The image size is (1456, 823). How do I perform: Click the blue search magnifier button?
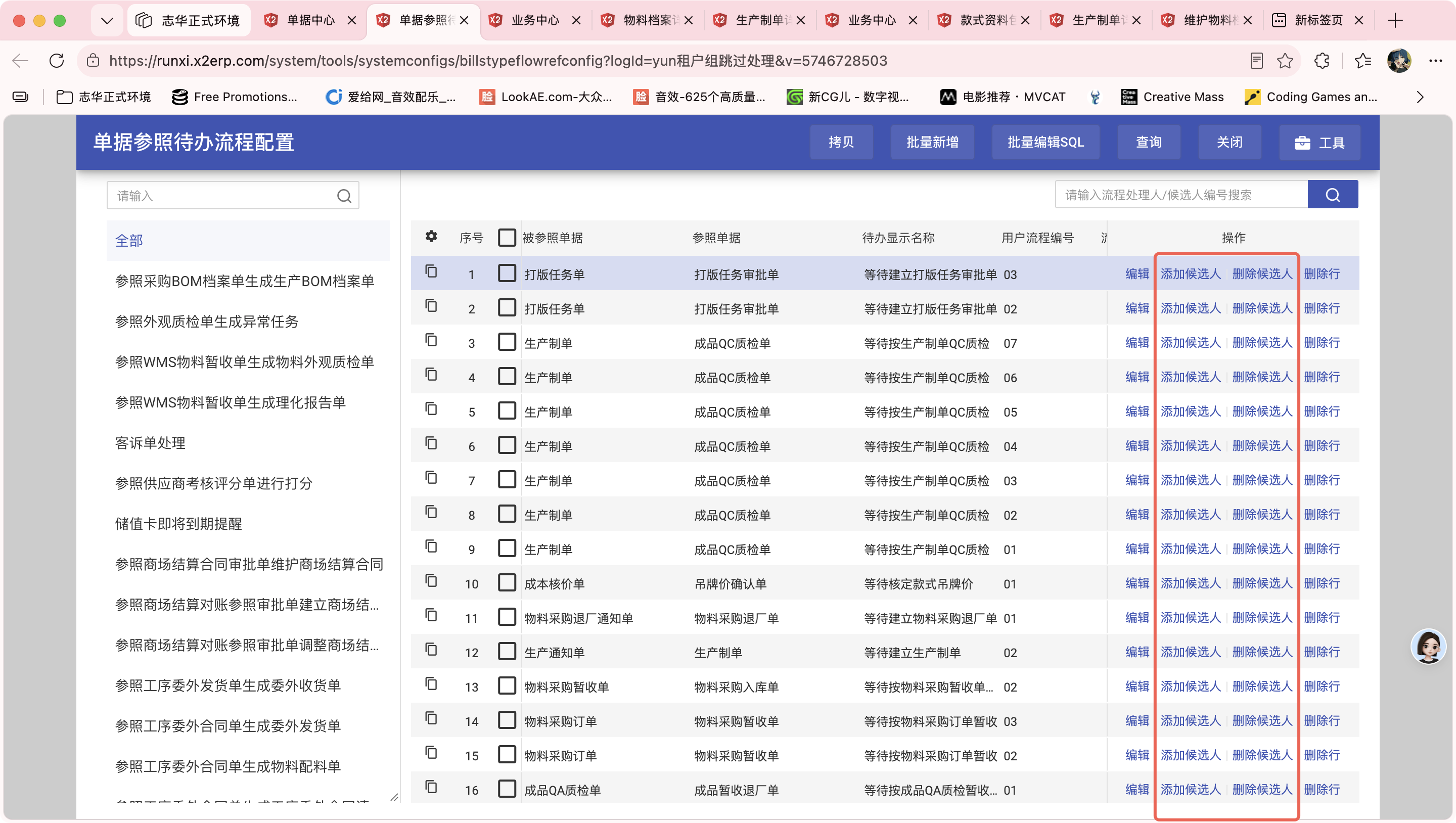coord(1332,195)
